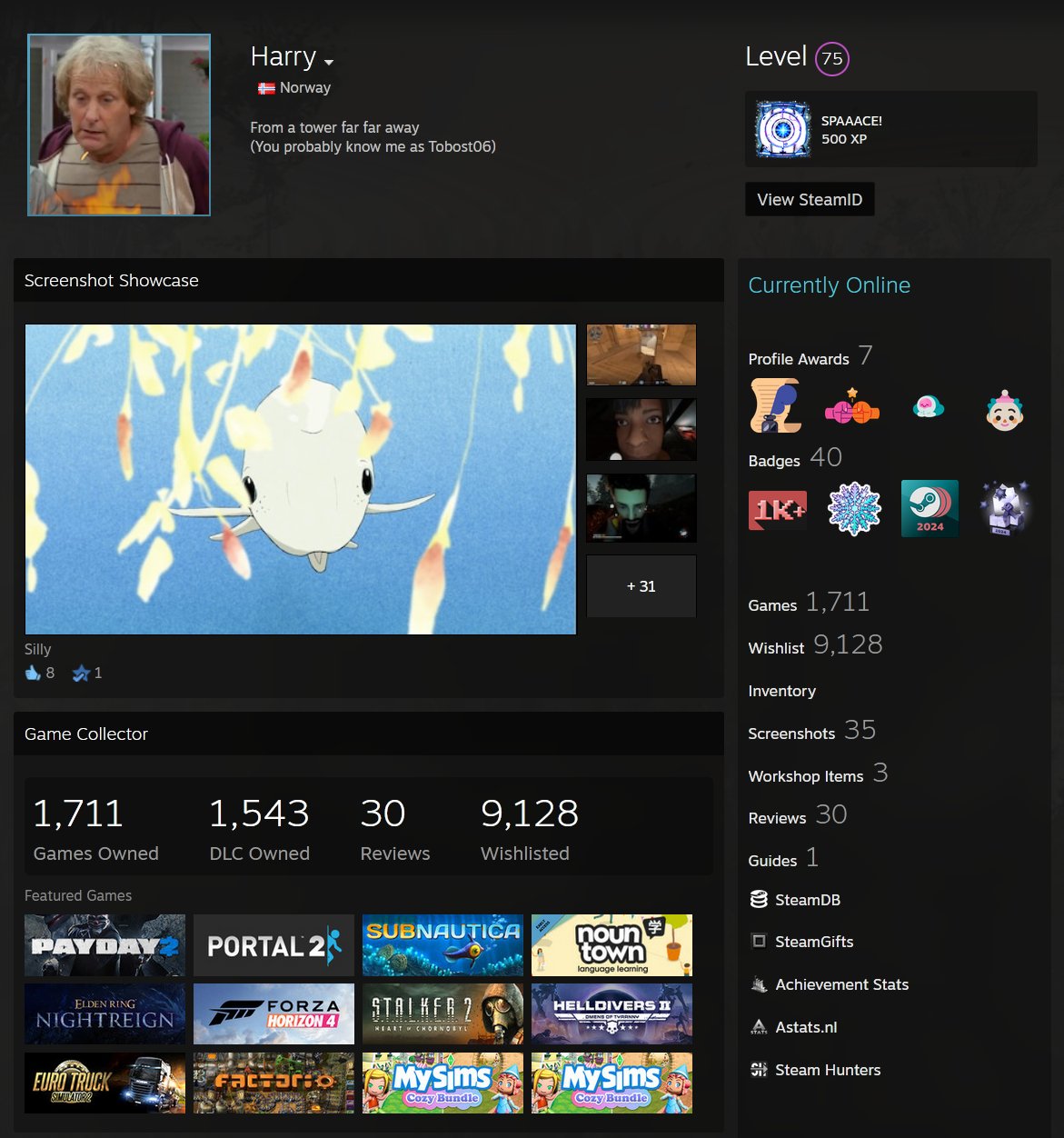This screenshot has width=1064, height=1138.
Task: Click the Game Collector header
Action: [369, 734]
